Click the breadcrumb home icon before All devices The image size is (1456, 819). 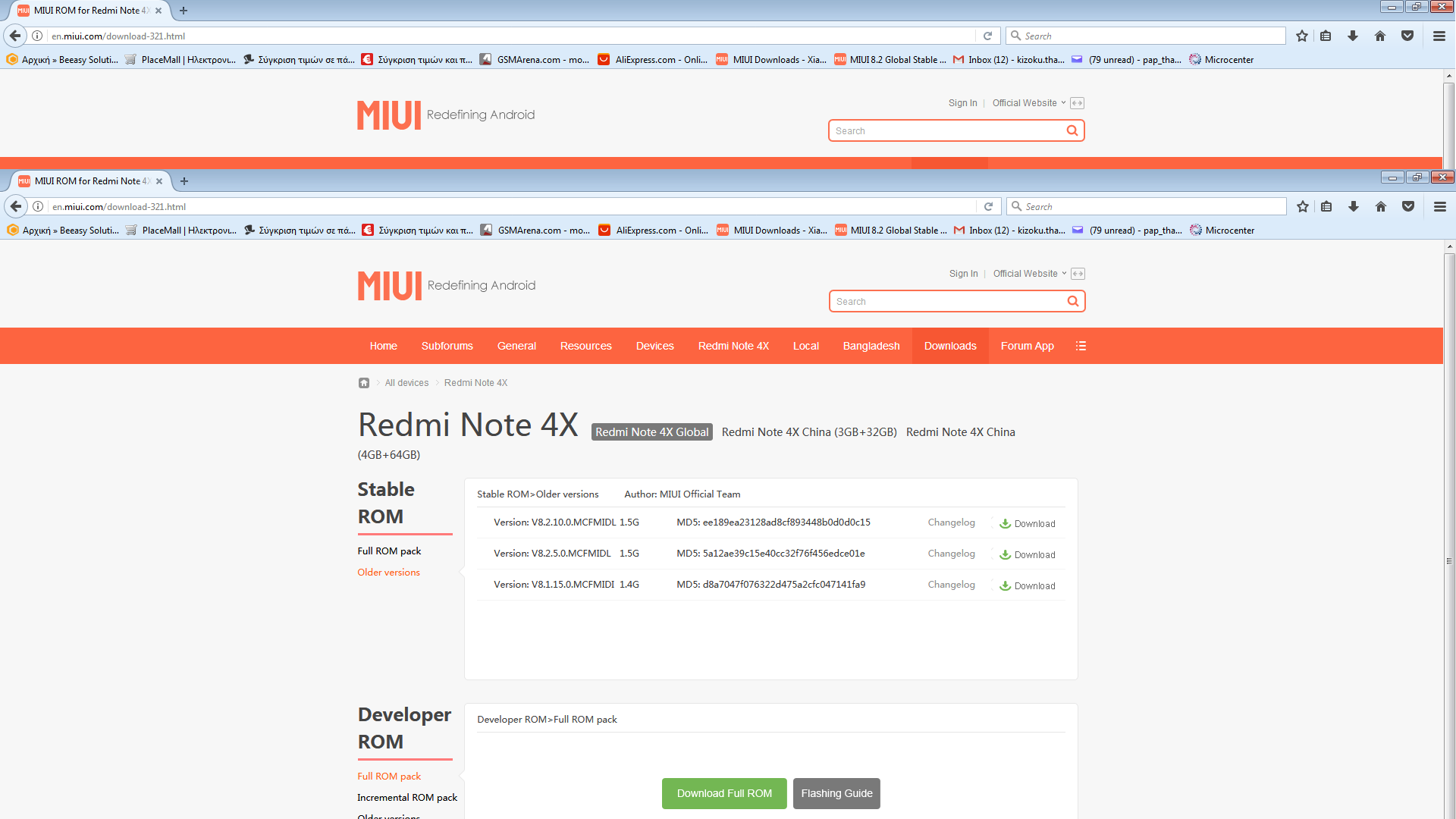[364, 383]
